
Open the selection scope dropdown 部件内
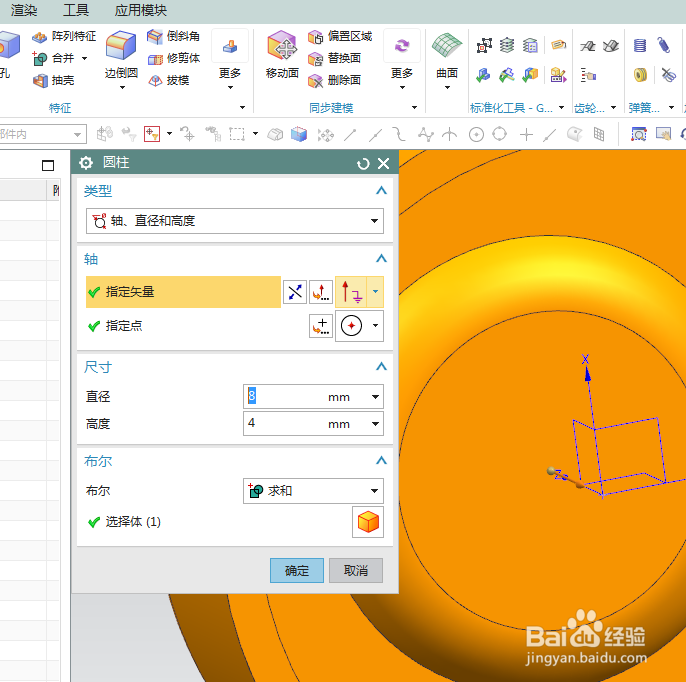coord(42,134)
